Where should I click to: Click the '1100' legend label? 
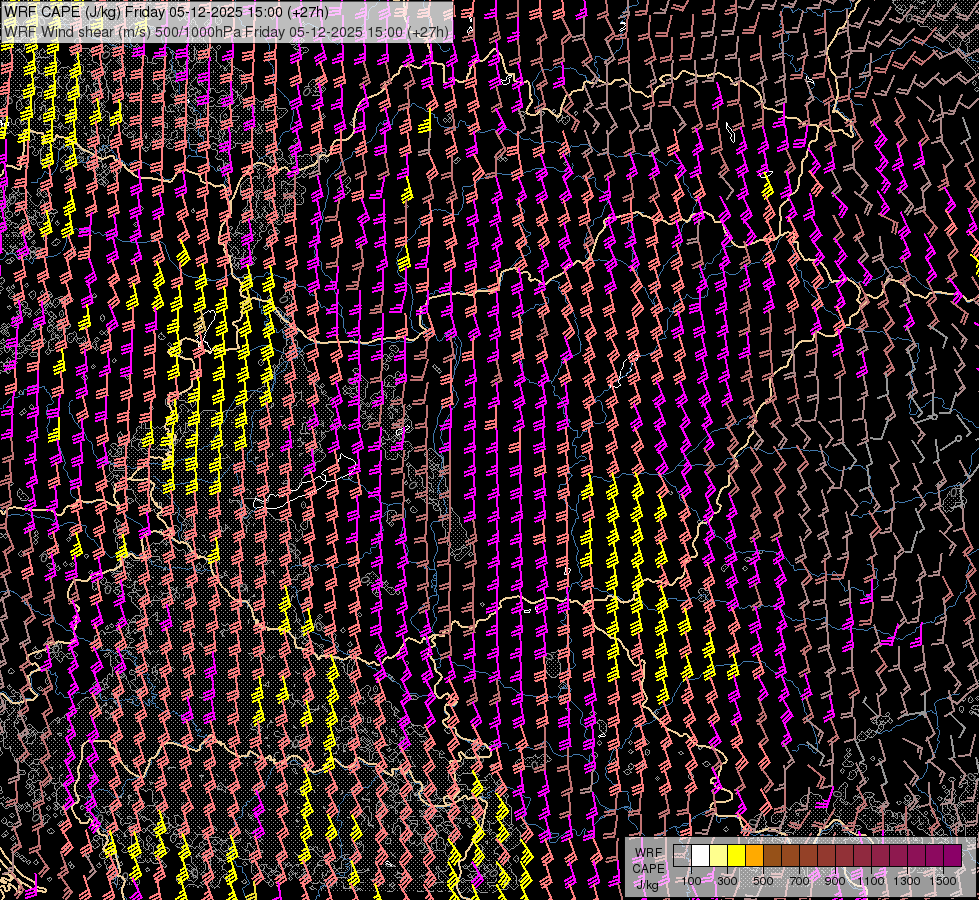pyautogui.click(x=871, y=881)
